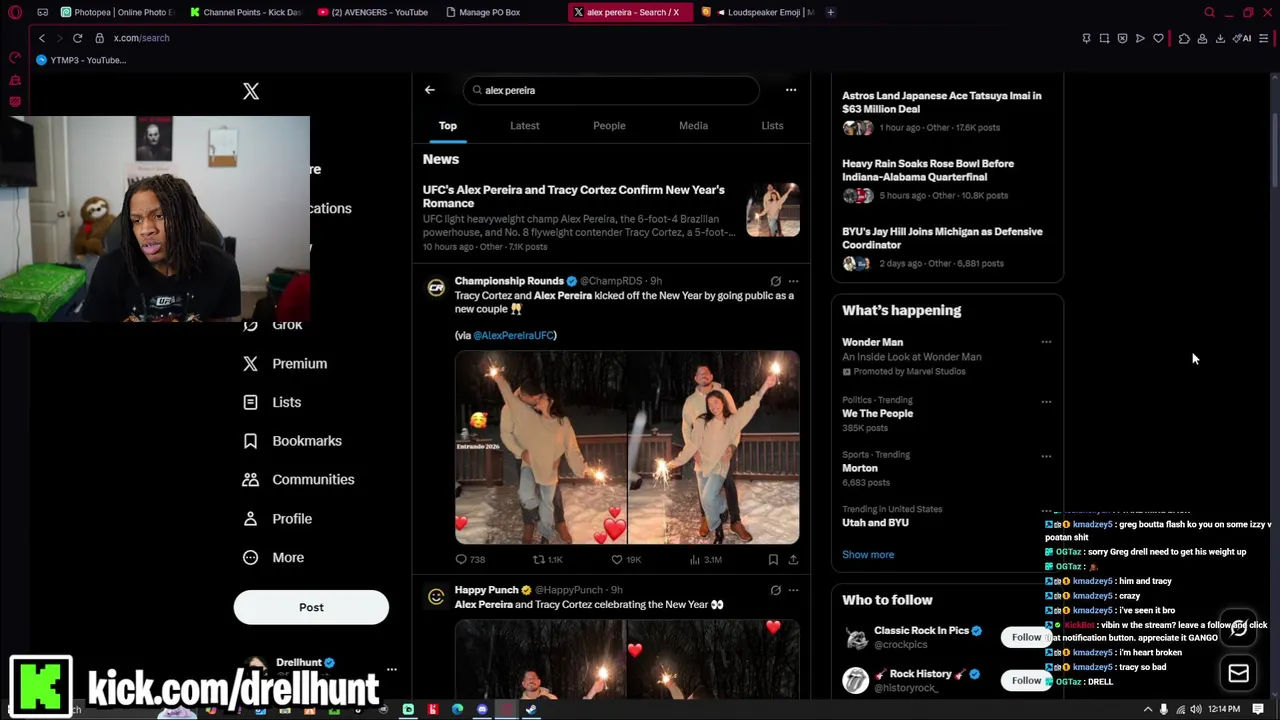Open search options three-dot menu

pyautogui.click(x=791, y=90)
